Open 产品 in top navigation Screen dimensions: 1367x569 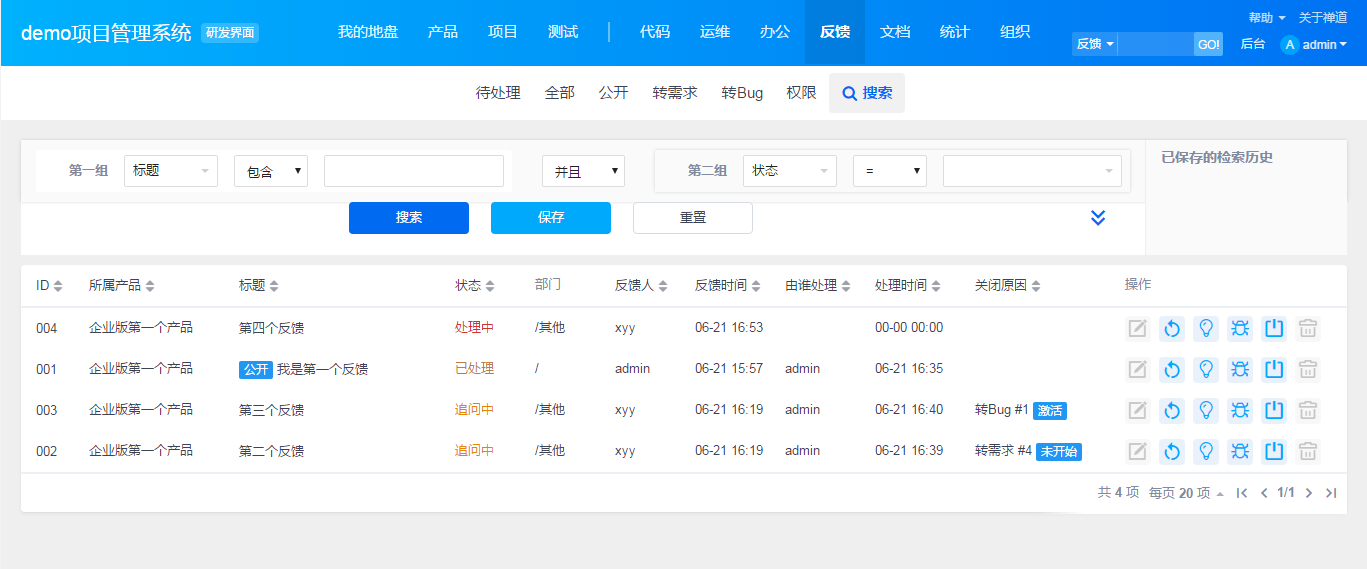[x=443, y=32]
